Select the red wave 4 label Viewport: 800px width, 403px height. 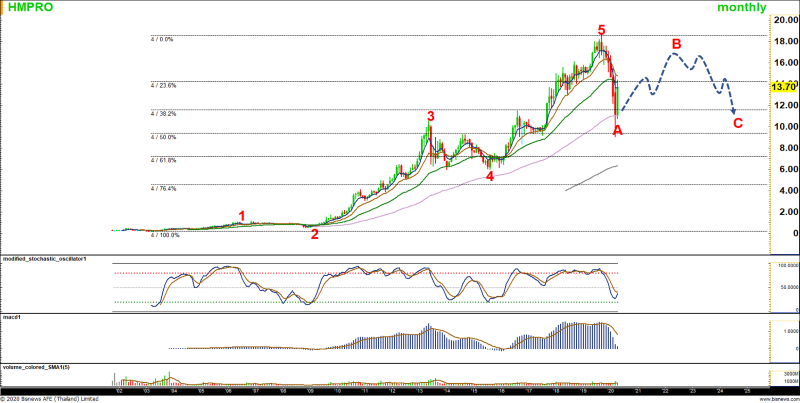[490, 176]
